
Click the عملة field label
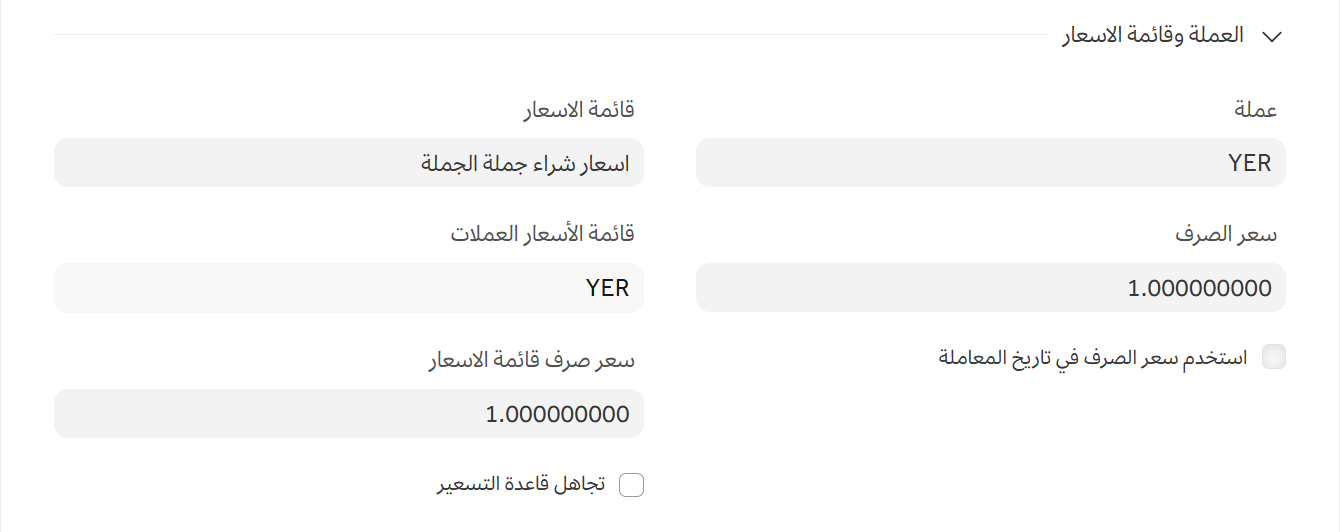pos(1256,110)
